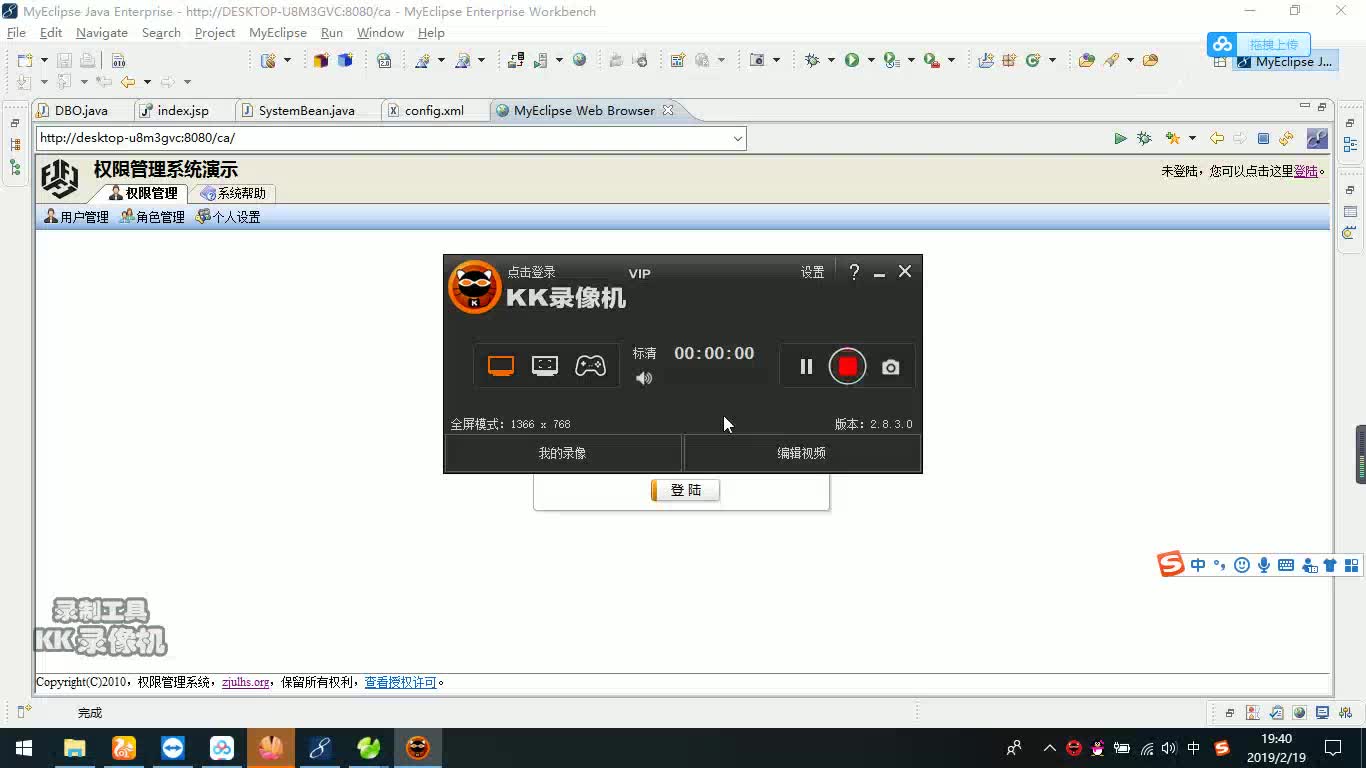Expand the toolbar Back history dropdown

click(147, 82)
